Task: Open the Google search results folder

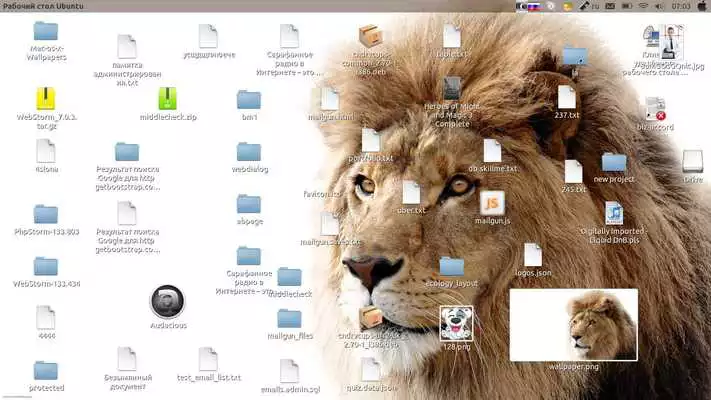Action: pos(127,152)
